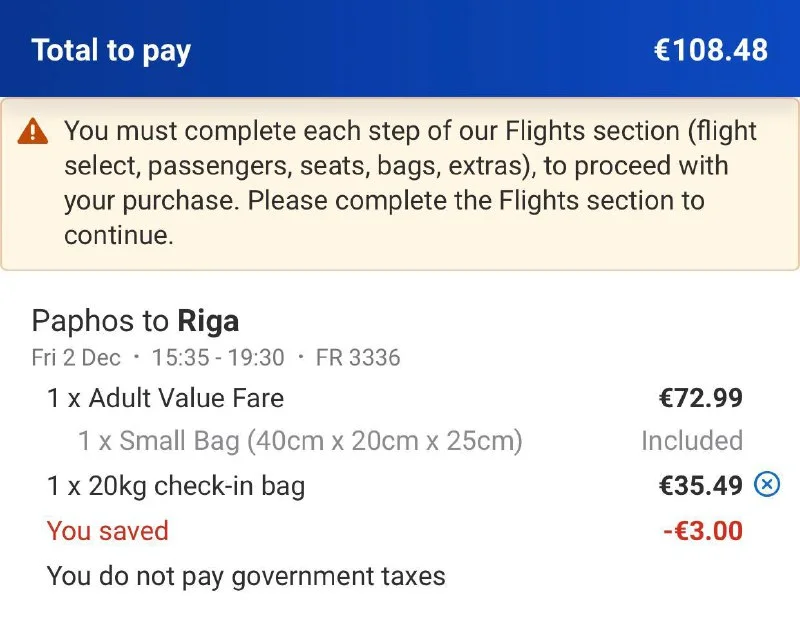Click the 15:35 - 19:30 flight time
Viewport: 800px width, 618px height.
[x=218, y=357]
